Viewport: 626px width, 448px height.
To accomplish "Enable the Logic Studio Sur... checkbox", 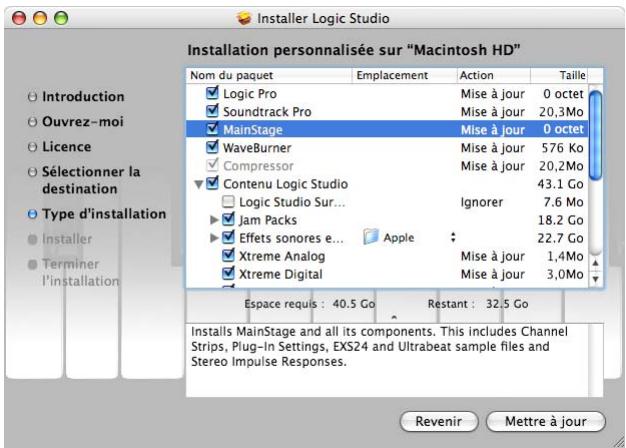I will click(x=228, y=201).
